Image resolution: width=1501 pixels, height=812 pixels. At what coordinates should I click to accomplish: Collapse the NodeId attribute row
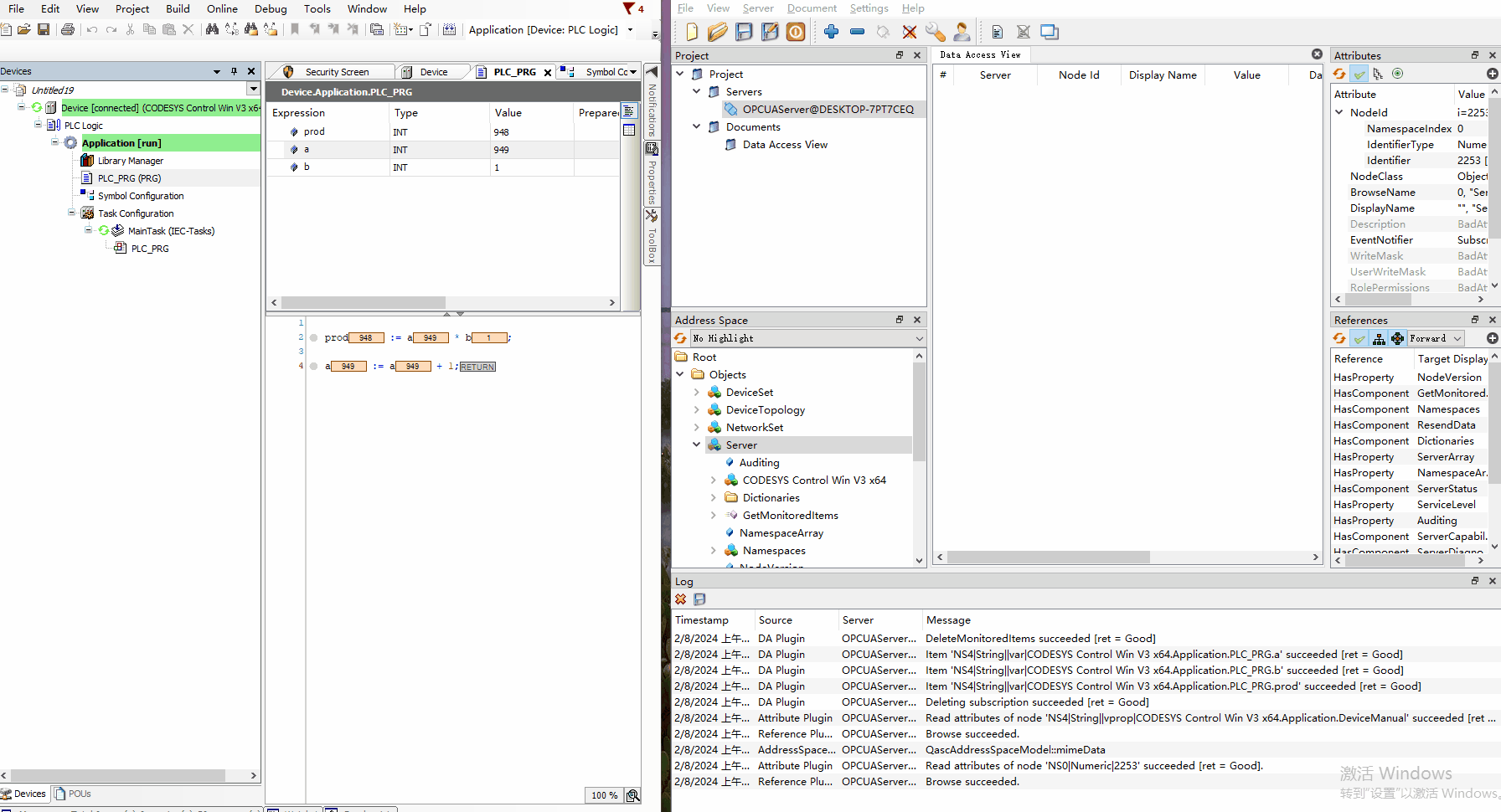coord(1339,112)
